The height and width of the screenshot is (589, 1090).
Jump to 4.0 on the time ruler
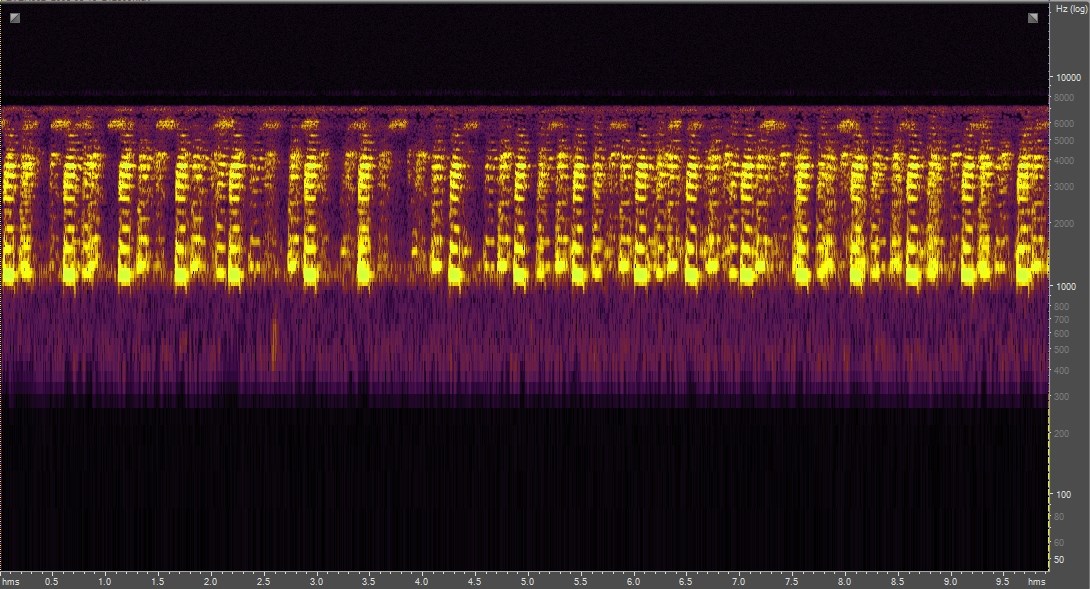point(421,581)
